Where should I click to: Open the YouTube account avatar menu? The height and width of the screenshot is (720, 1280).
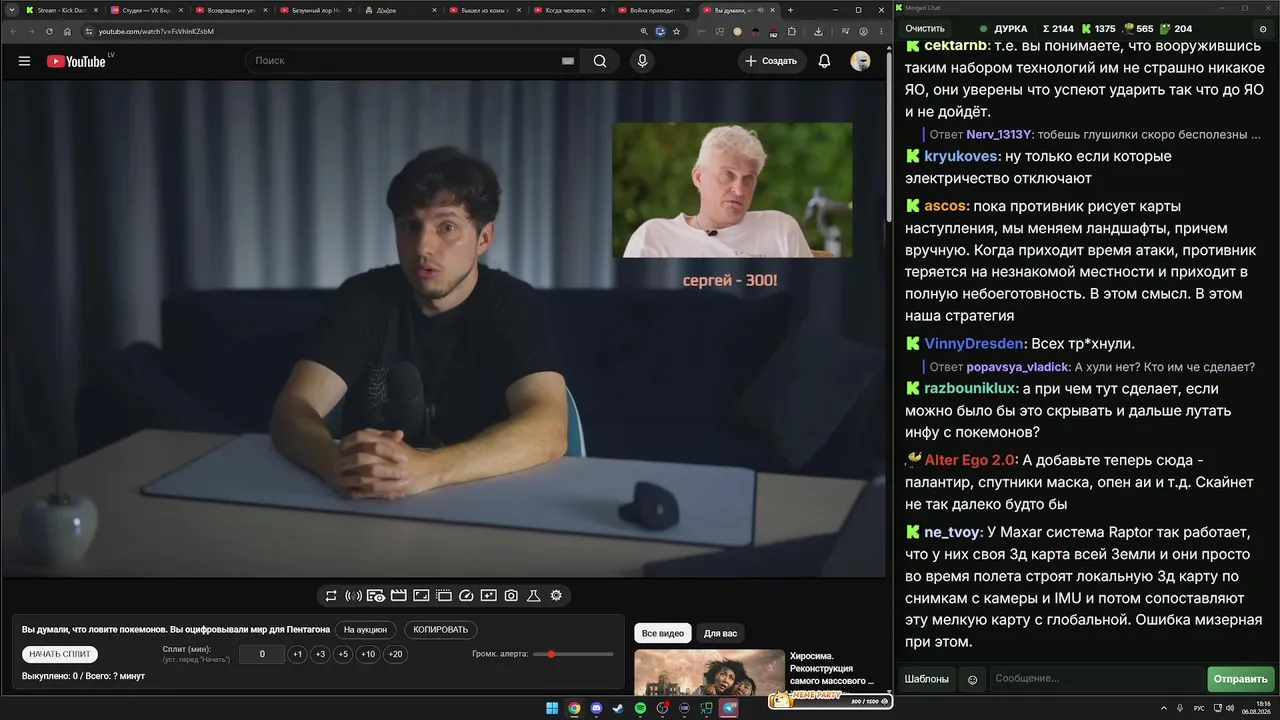click(860, 61)
